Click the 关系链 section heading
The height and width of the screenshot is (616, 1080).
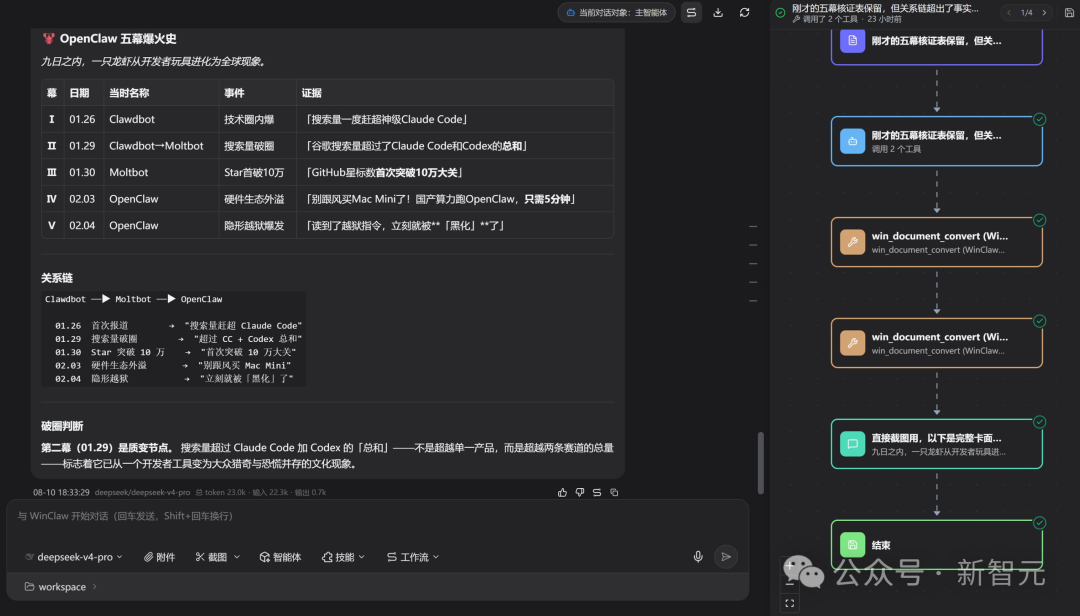pos(56,278)
